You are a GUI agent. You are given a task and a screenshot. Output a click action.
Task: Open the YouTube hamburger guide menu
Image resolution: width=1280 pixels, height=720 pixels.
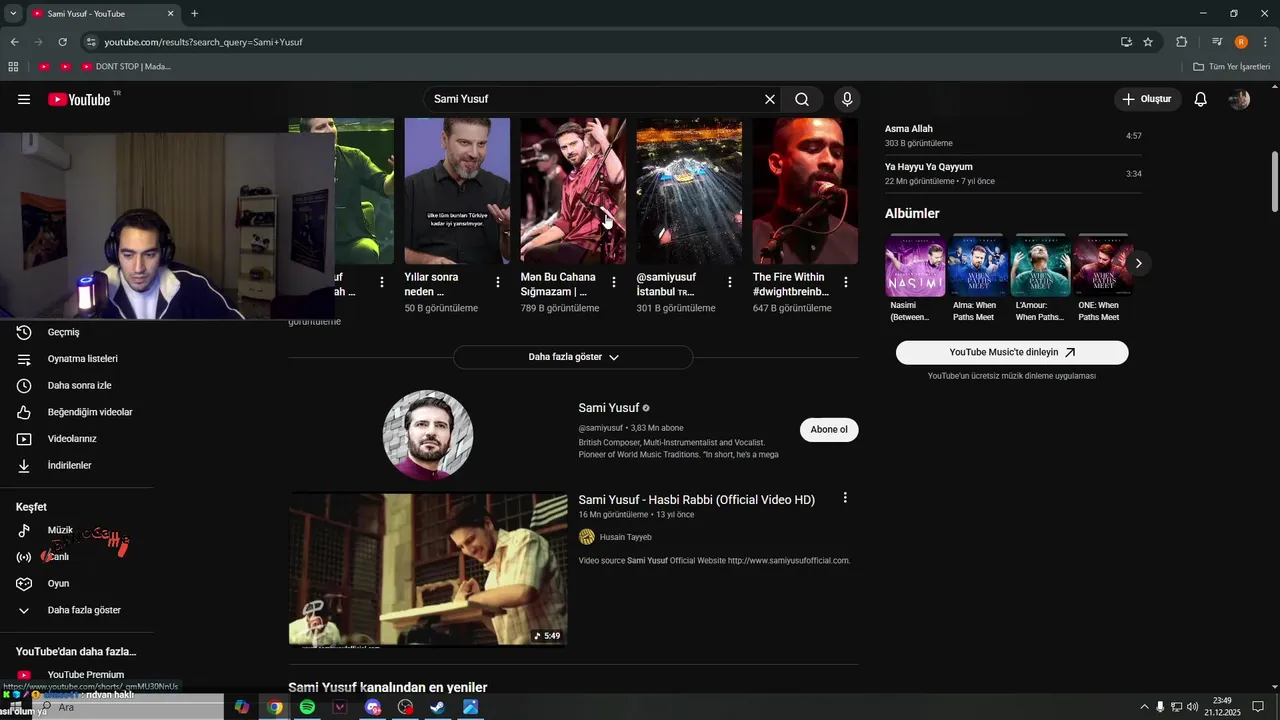24,99
